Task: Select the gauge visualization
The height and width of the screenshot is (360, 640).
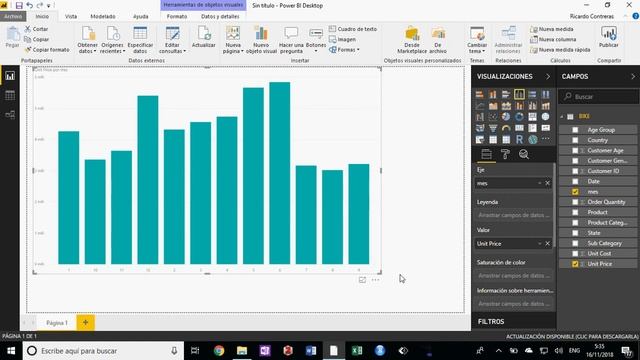Action: point(506,128)
